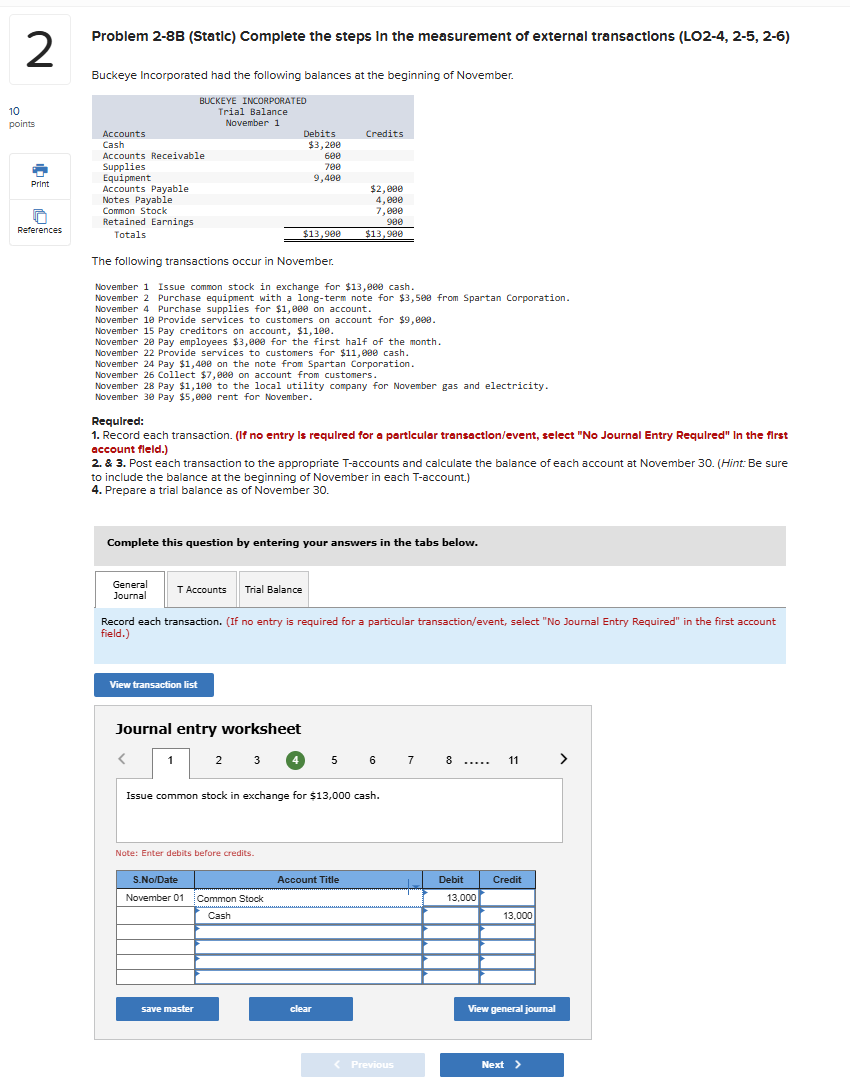Click the Retained Earnings row in trial balance
This screenshot has height=1078, width=850.
pyautogui.click(x=253, y=222)
